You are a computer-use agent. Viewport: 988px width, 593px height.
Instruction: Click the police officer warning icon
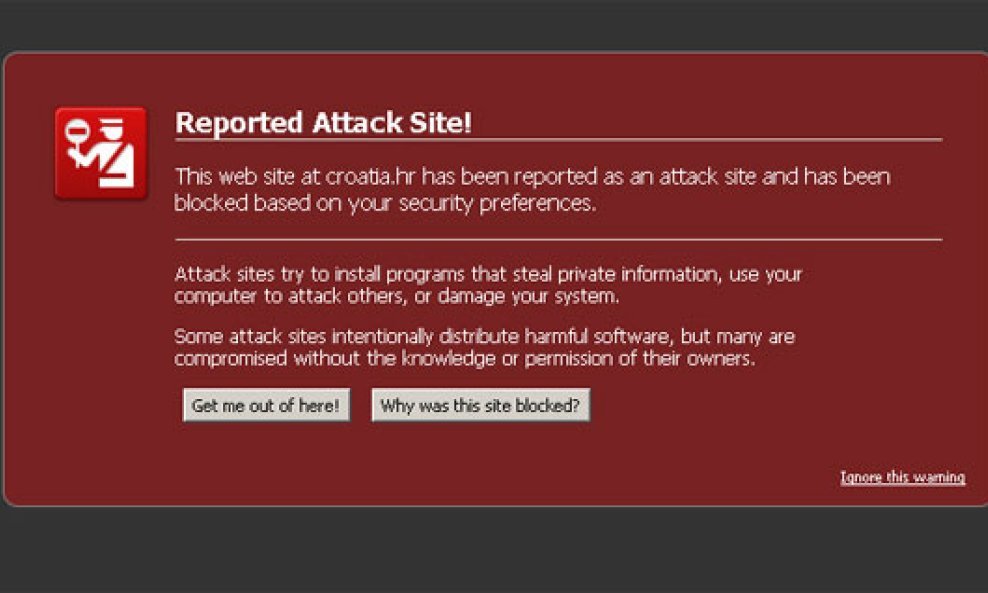[100, 153]
